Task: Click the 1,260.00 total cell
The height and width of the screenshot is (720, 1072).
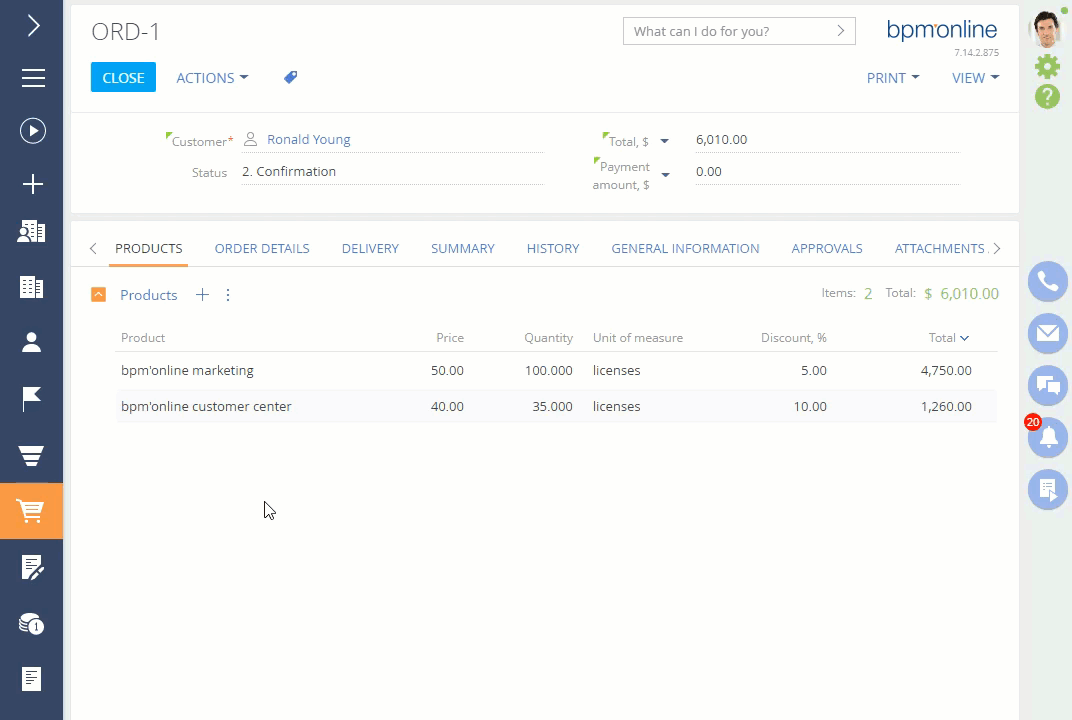Action: (x=946, y=406)
